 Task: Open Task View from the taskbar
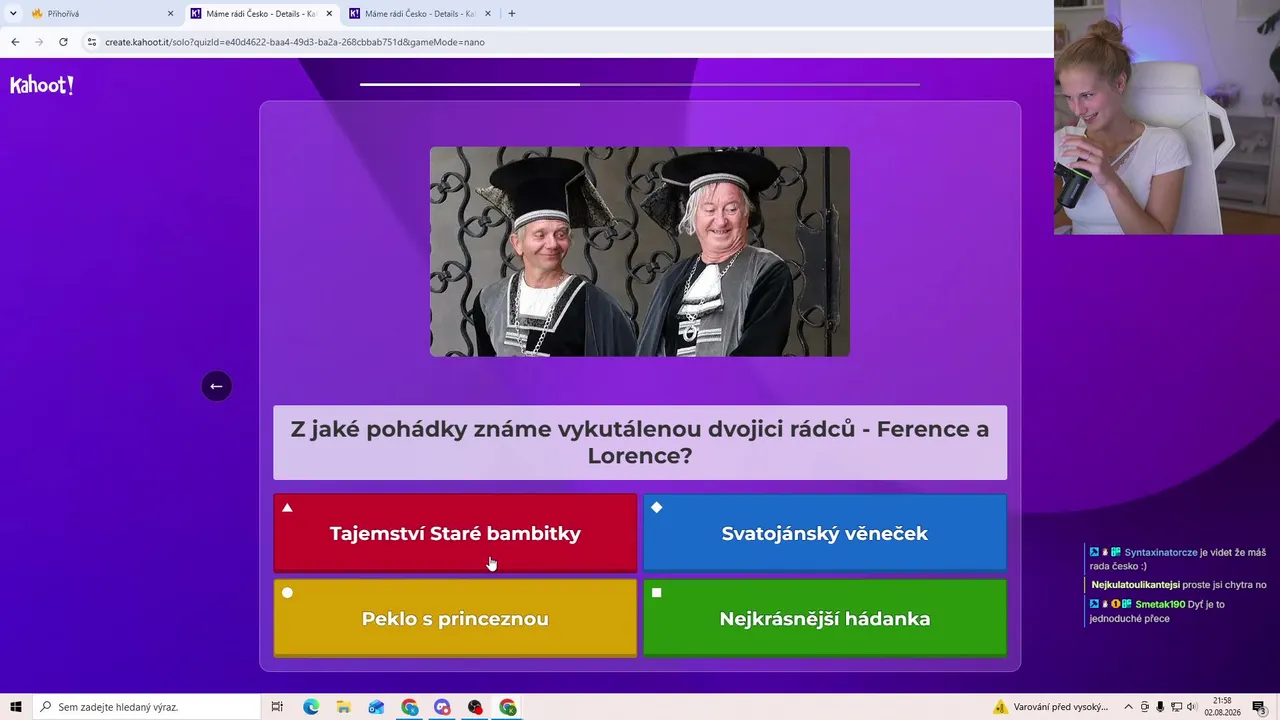tap(277, 707)
